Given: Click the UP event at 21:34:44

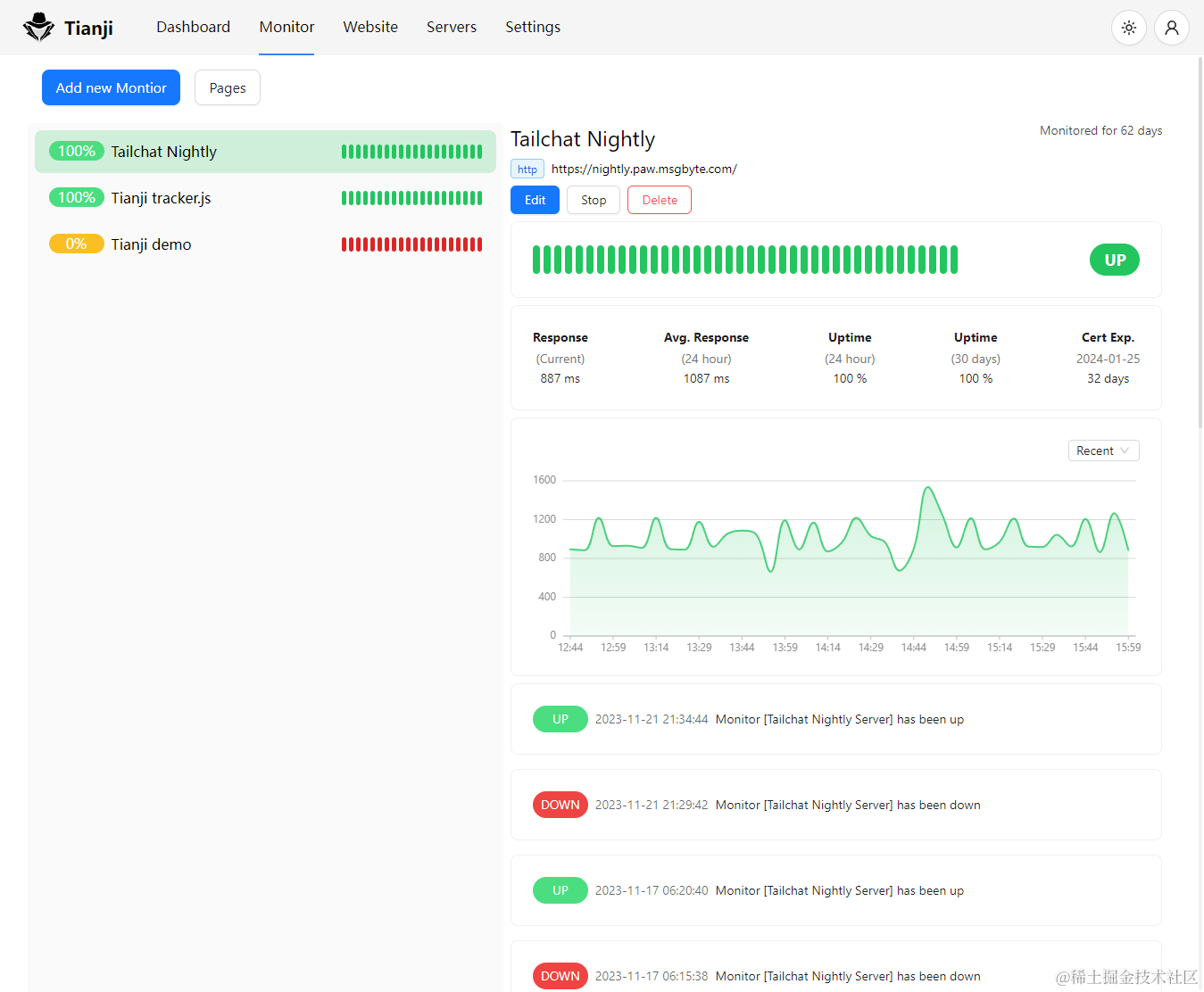Looking at the screenshot, I should click(836, 719).
